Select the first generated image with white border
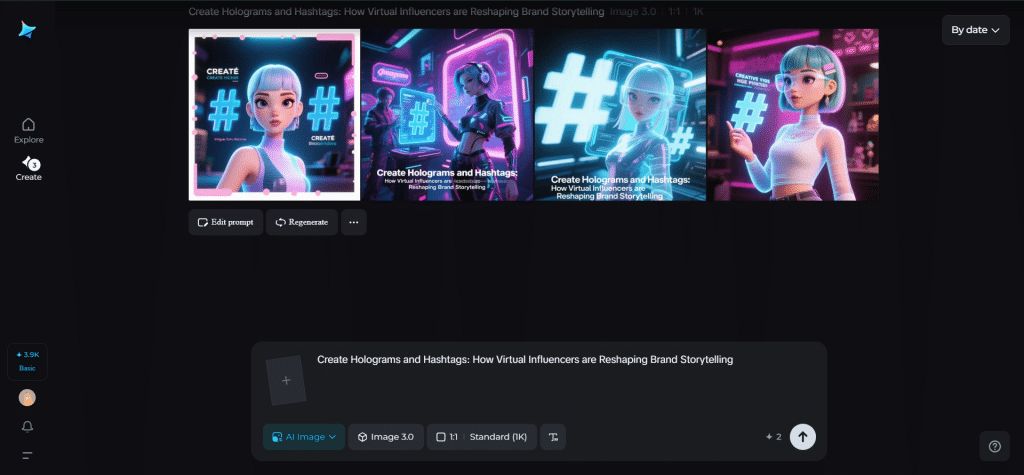This screenshot has height=475, width=1024. (x=274, y=114)
